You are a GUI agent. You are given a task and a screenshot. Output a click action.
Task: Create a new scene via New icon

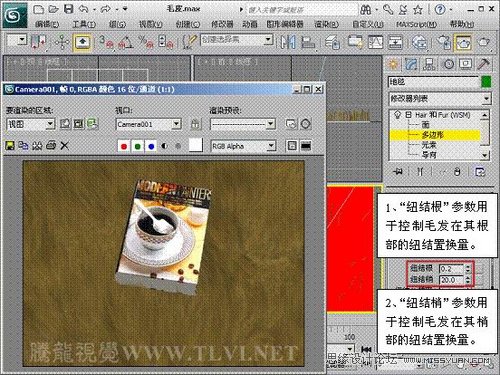click(39, 9)
